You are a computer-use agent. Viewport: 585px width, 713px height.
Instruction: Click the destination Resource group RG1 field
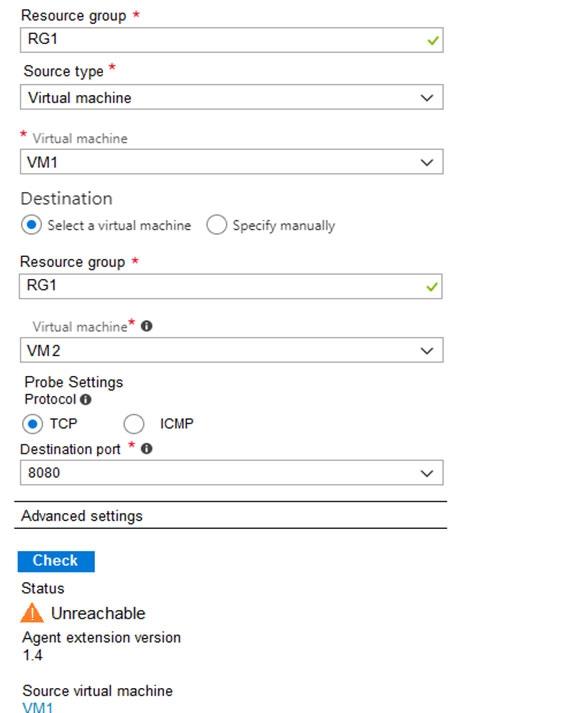230,286
